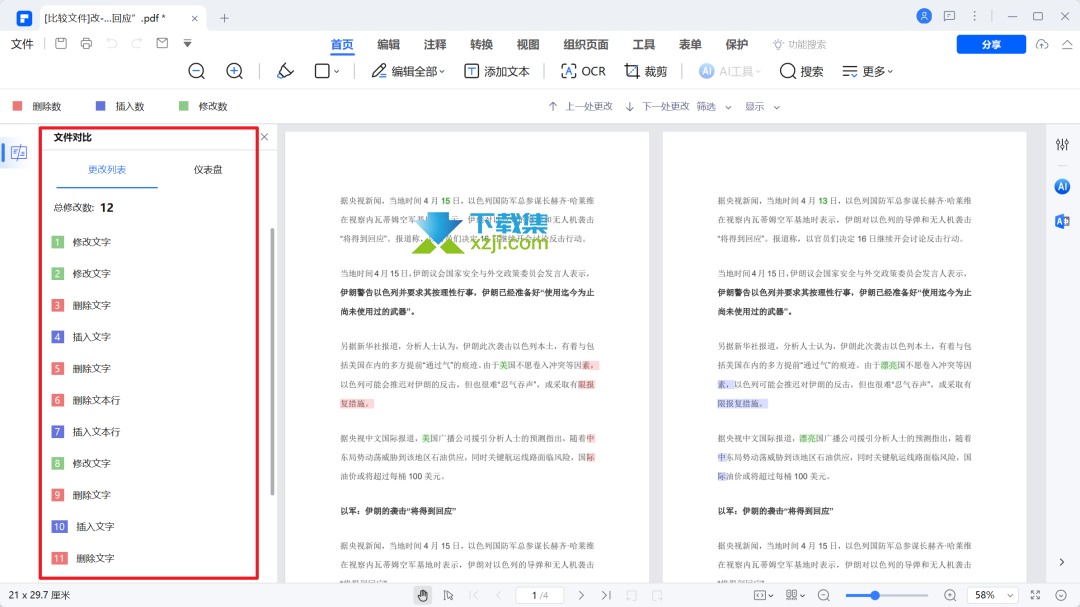
Task: Select the 仪表盘 tab
Action: coord(207,169)
